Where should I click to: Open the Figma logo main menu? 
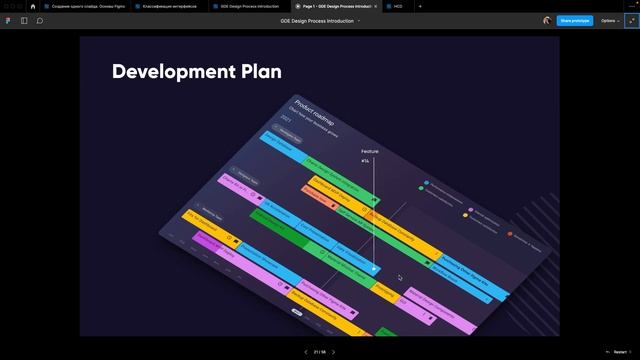[8, 21]
